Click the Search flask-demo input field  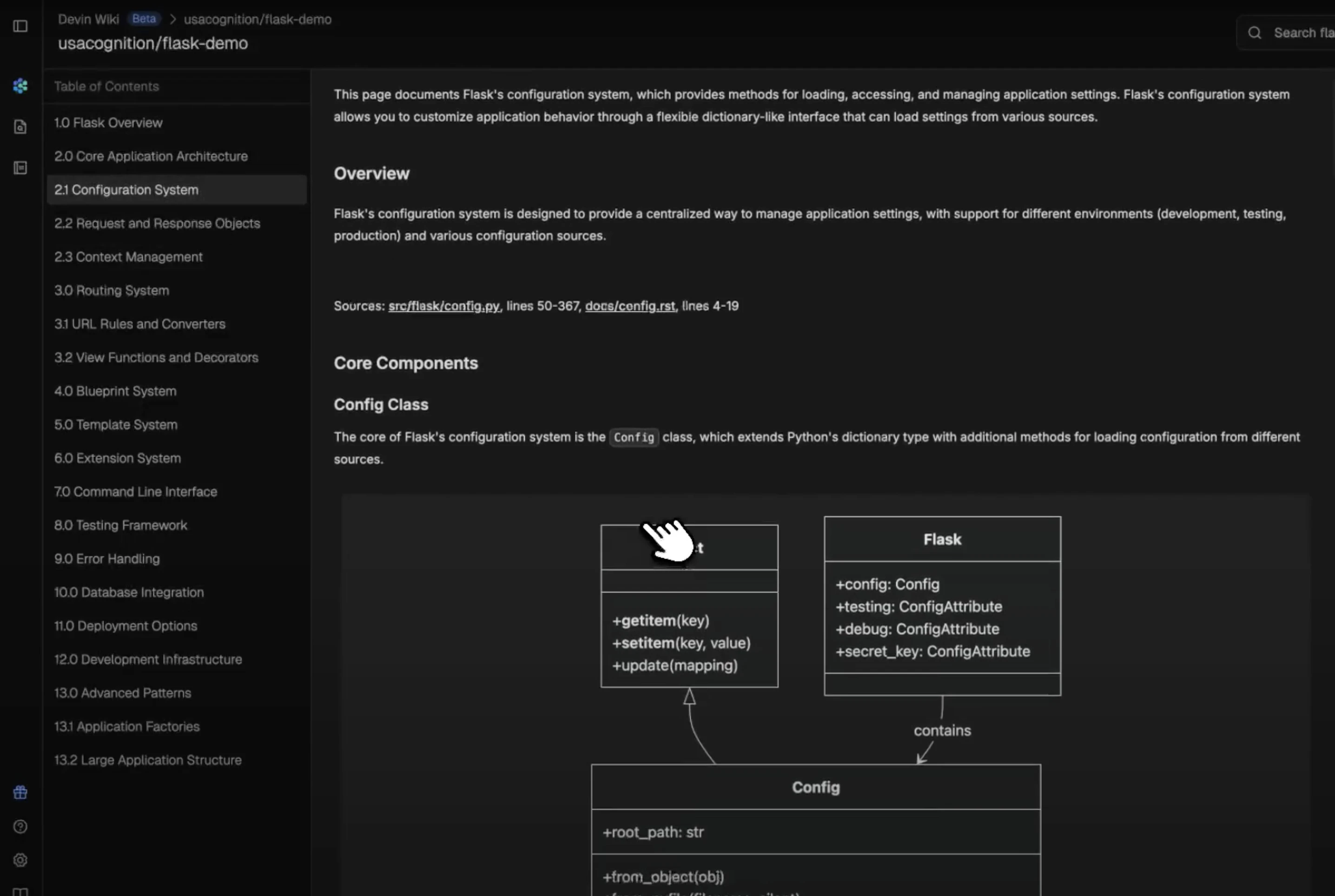point(1303,33)
